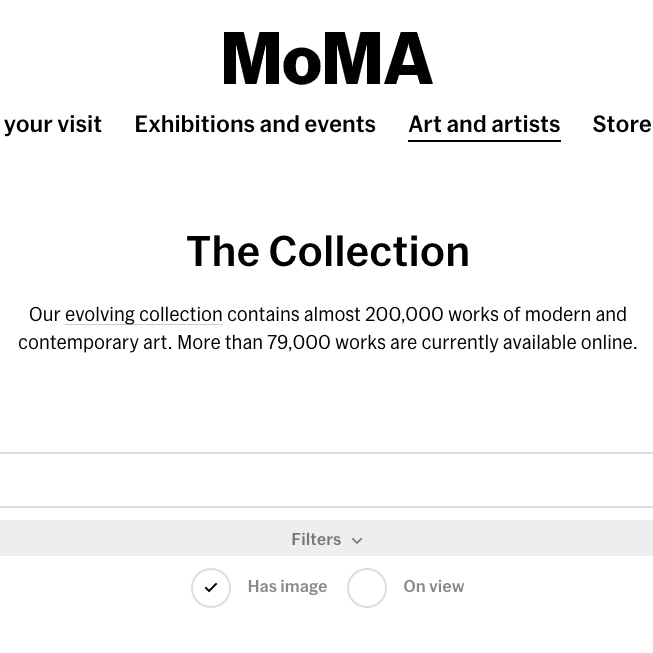The image size is (653, 653).
Task: Click The Collection page heading
Action: (x=327, y=251)
